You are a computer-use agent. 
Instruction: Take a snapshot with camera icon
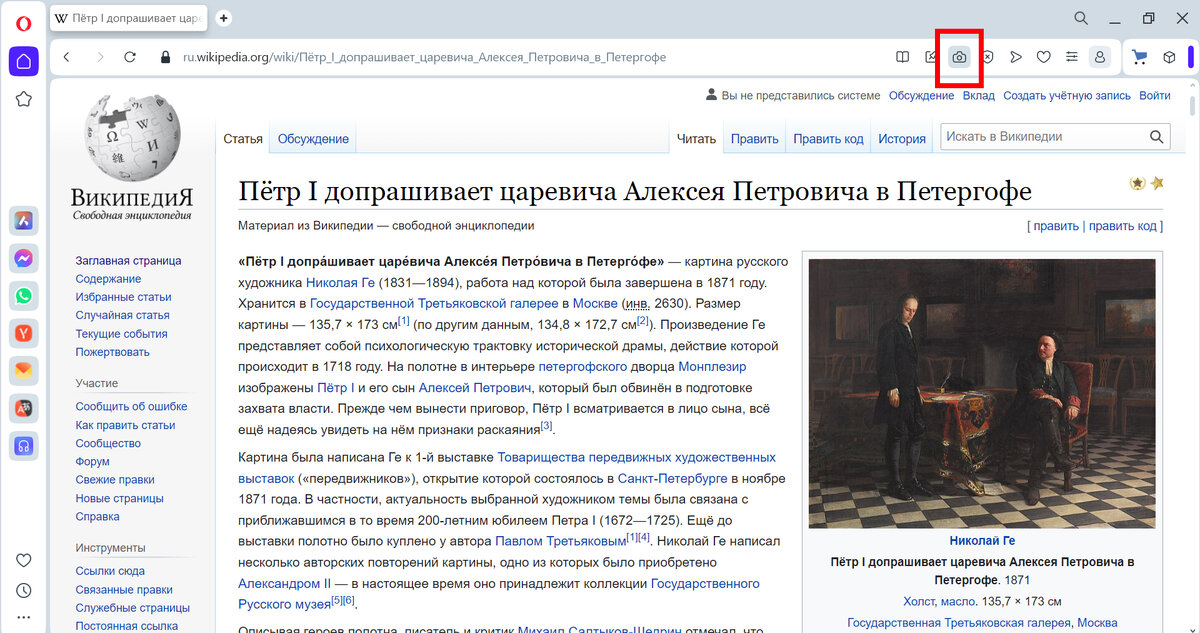(x=959, y=57)
